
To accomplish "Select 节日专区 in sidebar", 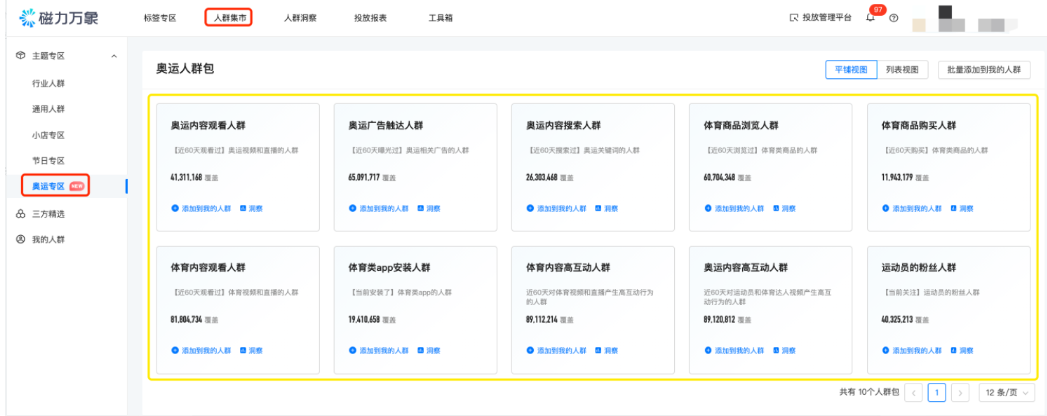I will (x=48, y=161).
